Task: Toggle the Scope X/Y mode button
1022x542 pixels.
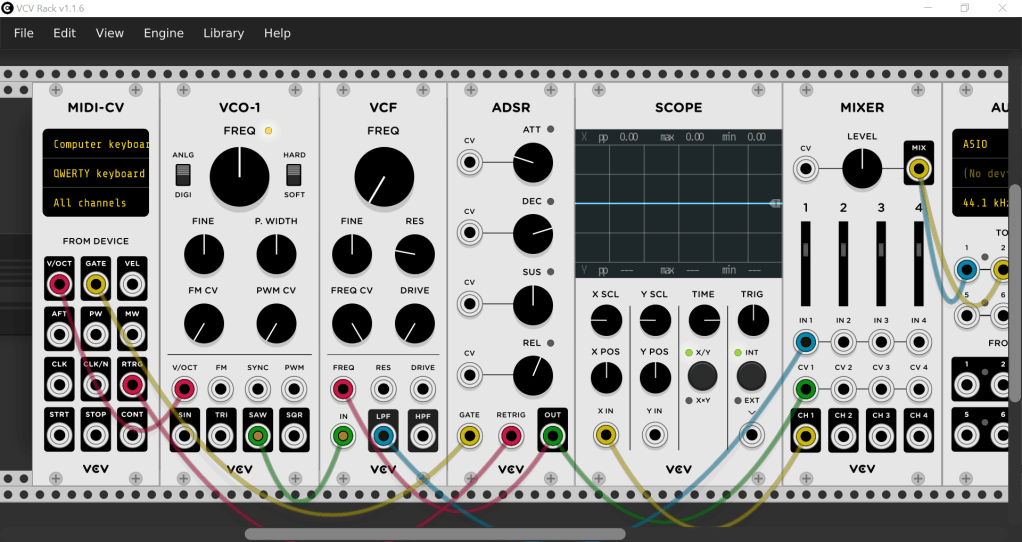Action: point(703,376)
